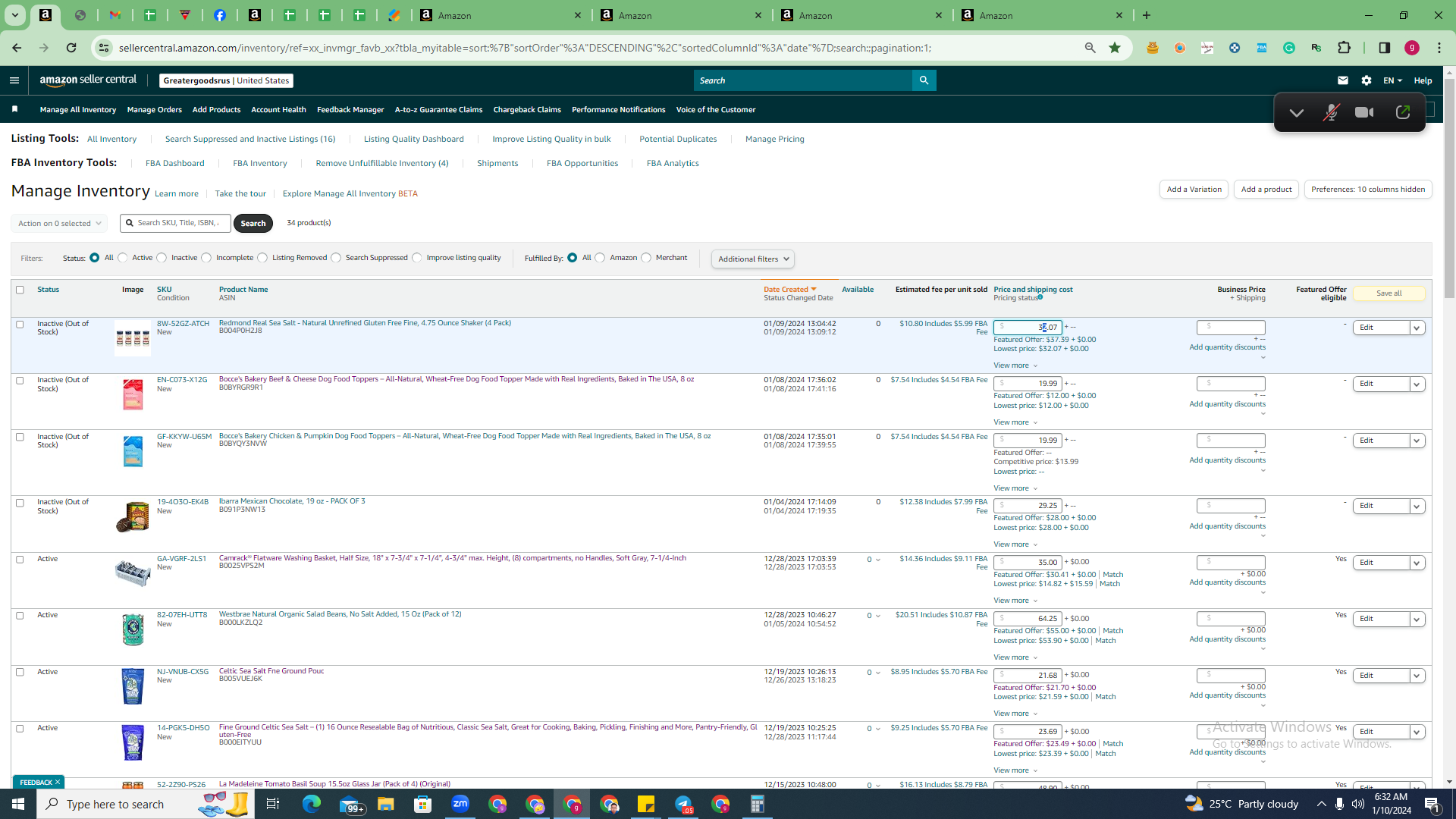This screenshot has width=1456, height=819.
Task: Check the Redmond Real Sea Salt row checkbox
Action: [20, 325]
